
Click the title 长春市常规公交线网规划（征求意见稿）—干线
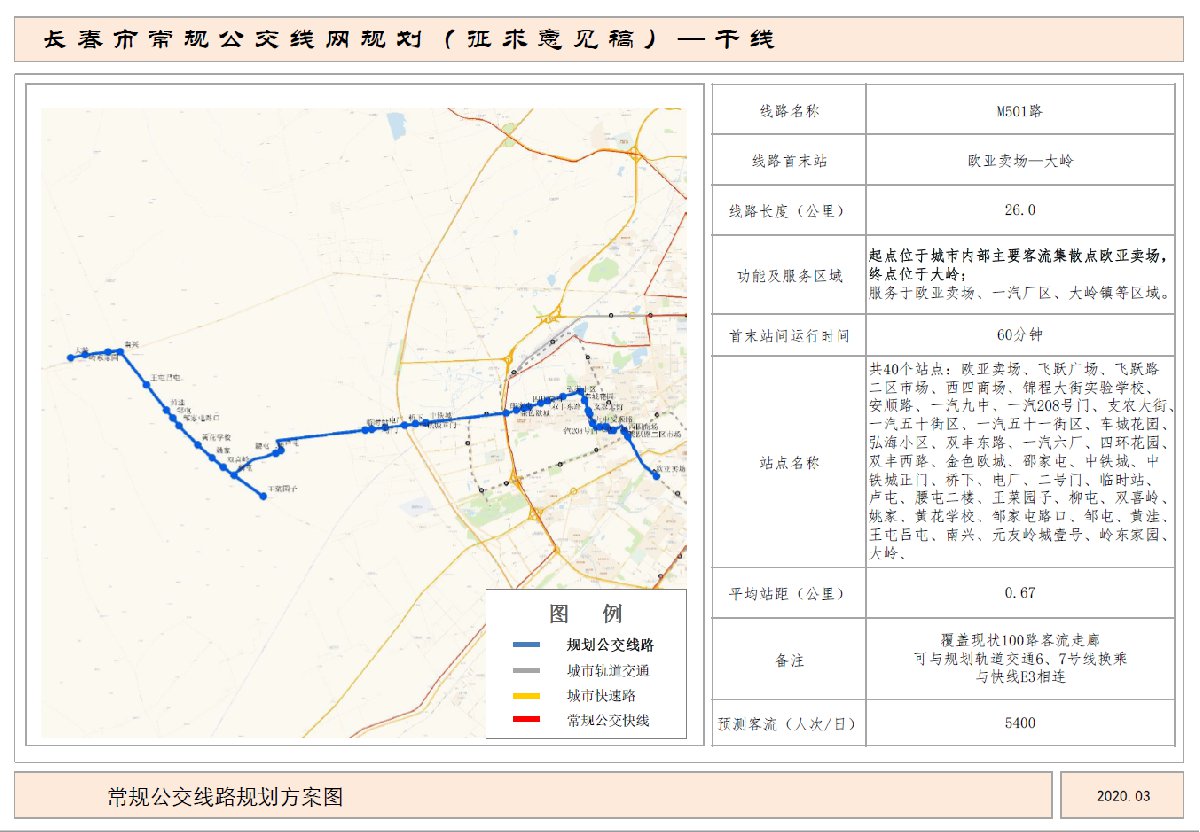click(x=410, y=39)
